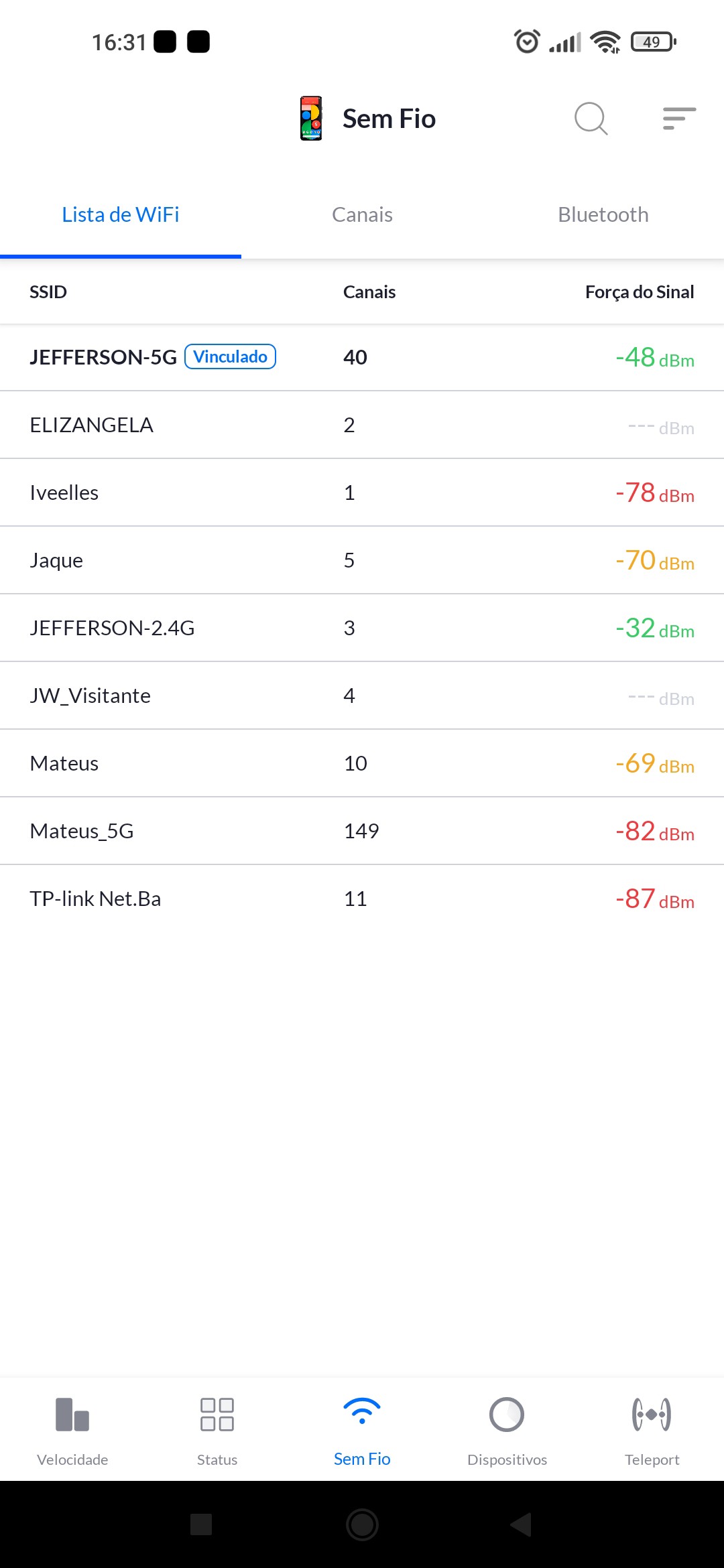
Task: Select the Mateus_5G network entry
Action: tap(362, 831)
